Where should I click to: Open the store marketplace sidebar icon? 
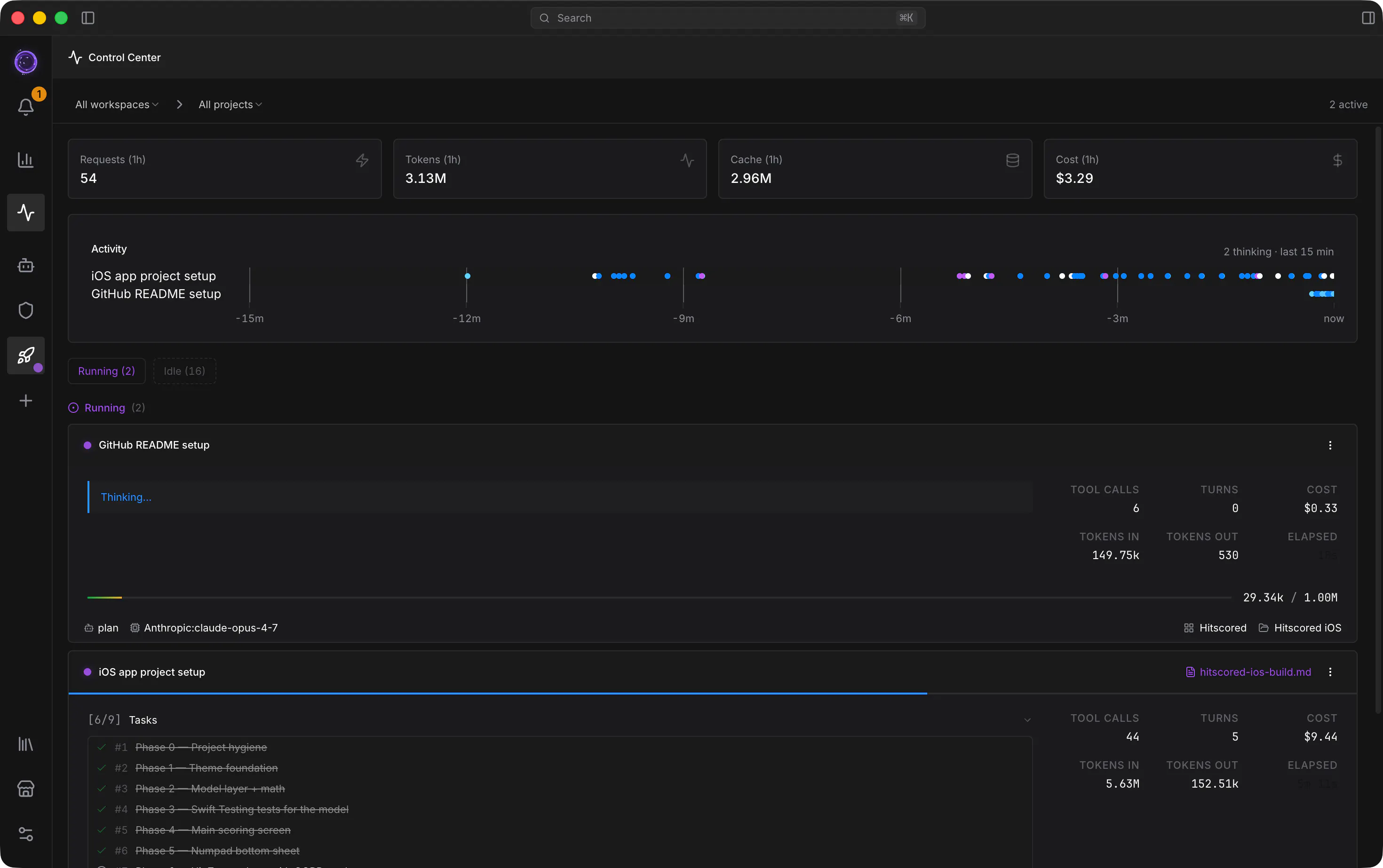tap(26, 789)
